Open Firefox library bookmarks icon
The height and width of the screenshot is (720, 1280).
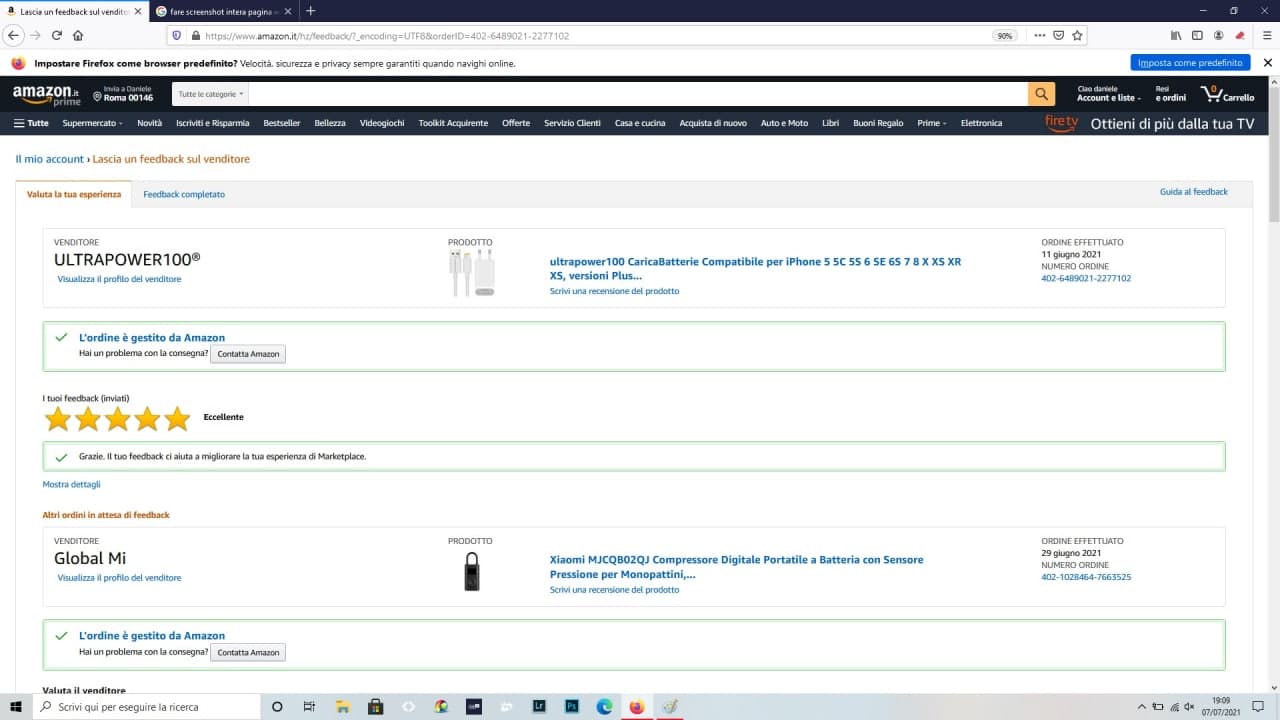click(x=1176, y=35)
